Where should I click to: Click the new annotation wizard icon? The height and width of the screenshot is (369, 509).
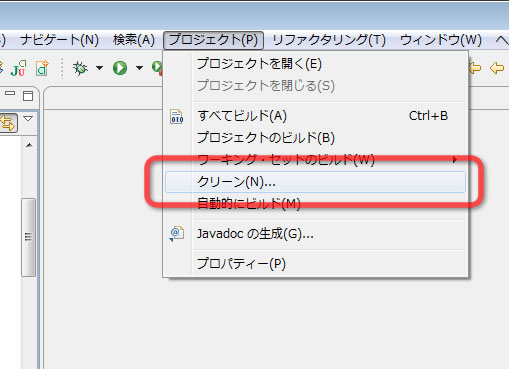[43, 68]
